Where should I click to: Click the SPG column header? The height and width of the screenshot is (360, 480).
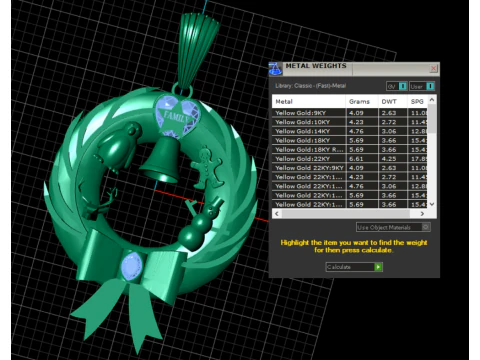click(417, 101)
